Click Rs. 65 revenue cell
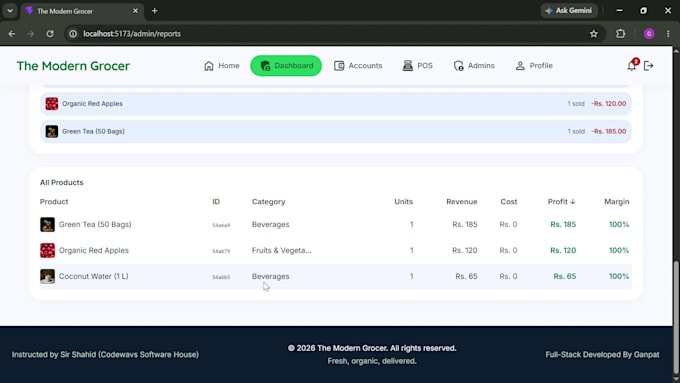 [x=466, y=276]
